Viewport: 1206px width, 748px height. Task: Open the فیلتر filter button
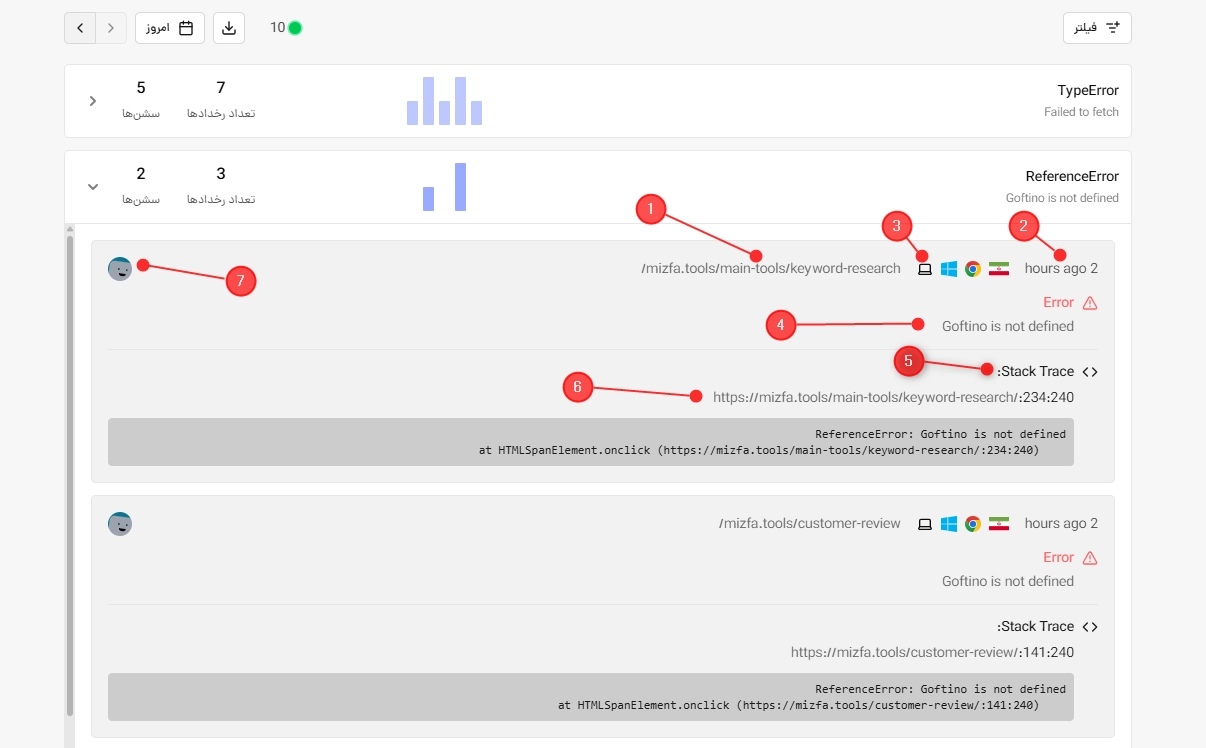tap(1097, 28)
